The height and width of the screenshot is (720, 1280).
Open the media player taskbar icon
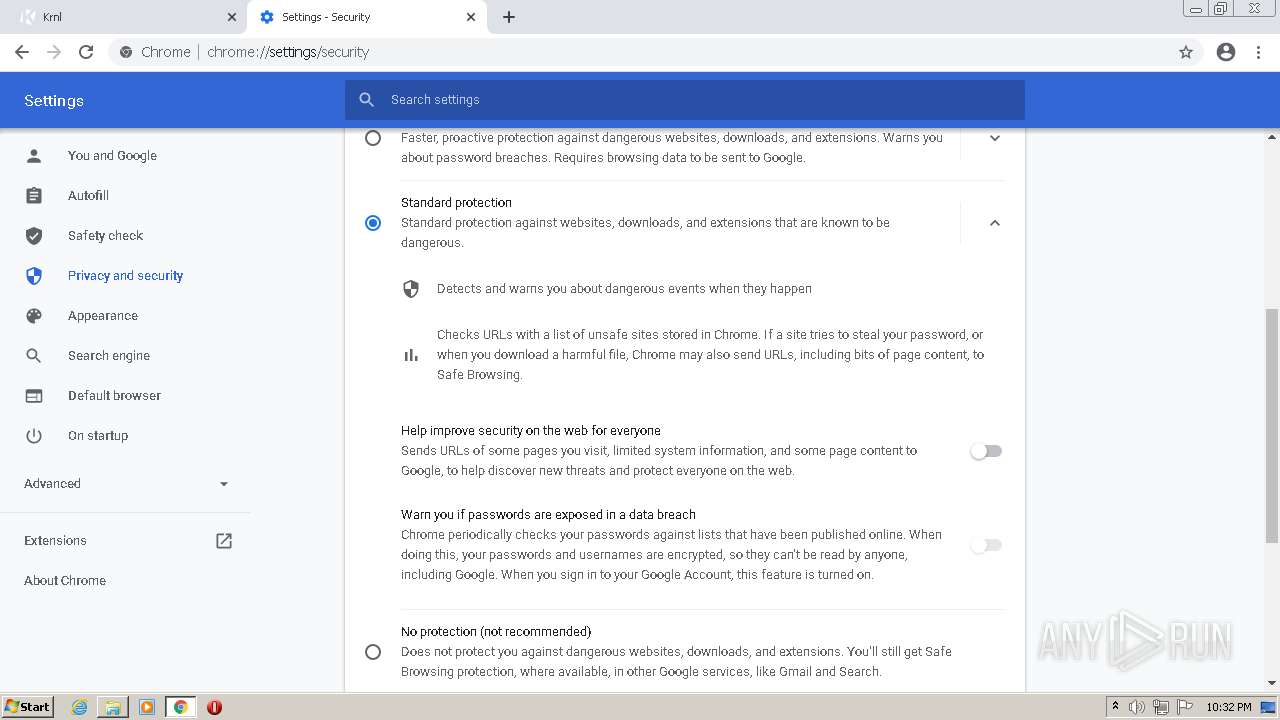[x=147, y=707]
